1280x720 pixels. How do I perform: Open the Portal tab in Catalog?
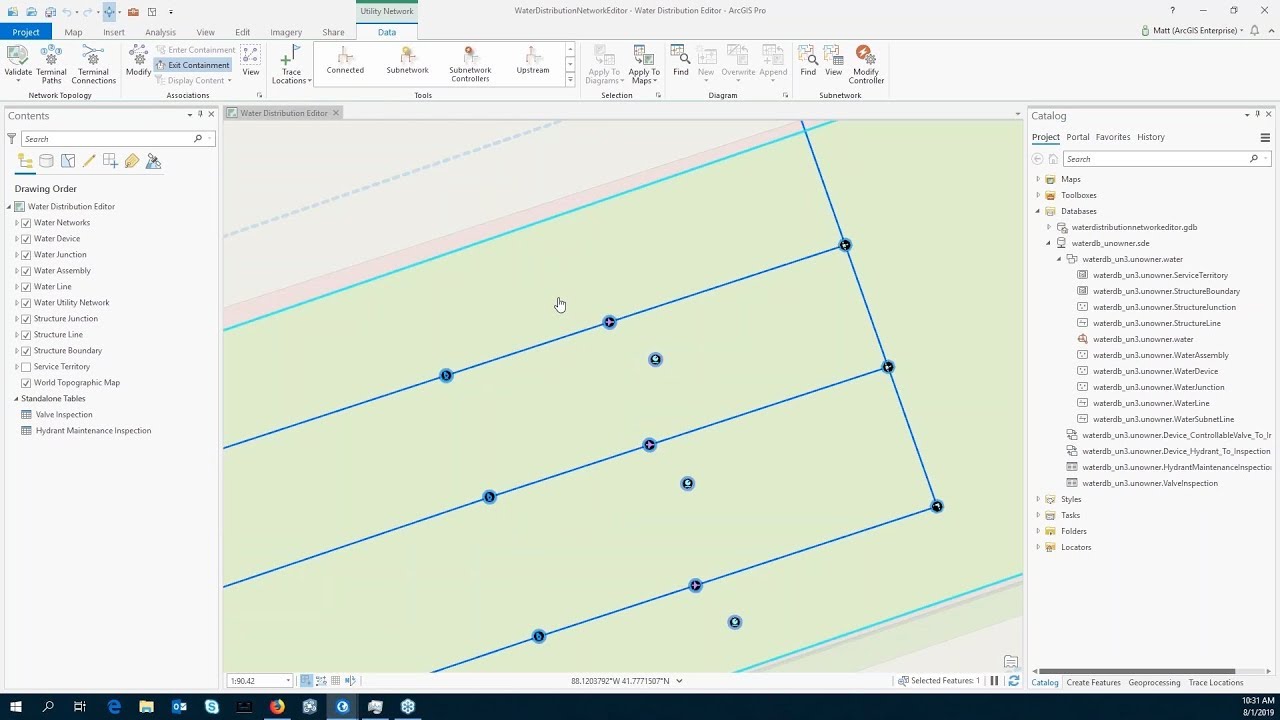tap(1077, 137)
